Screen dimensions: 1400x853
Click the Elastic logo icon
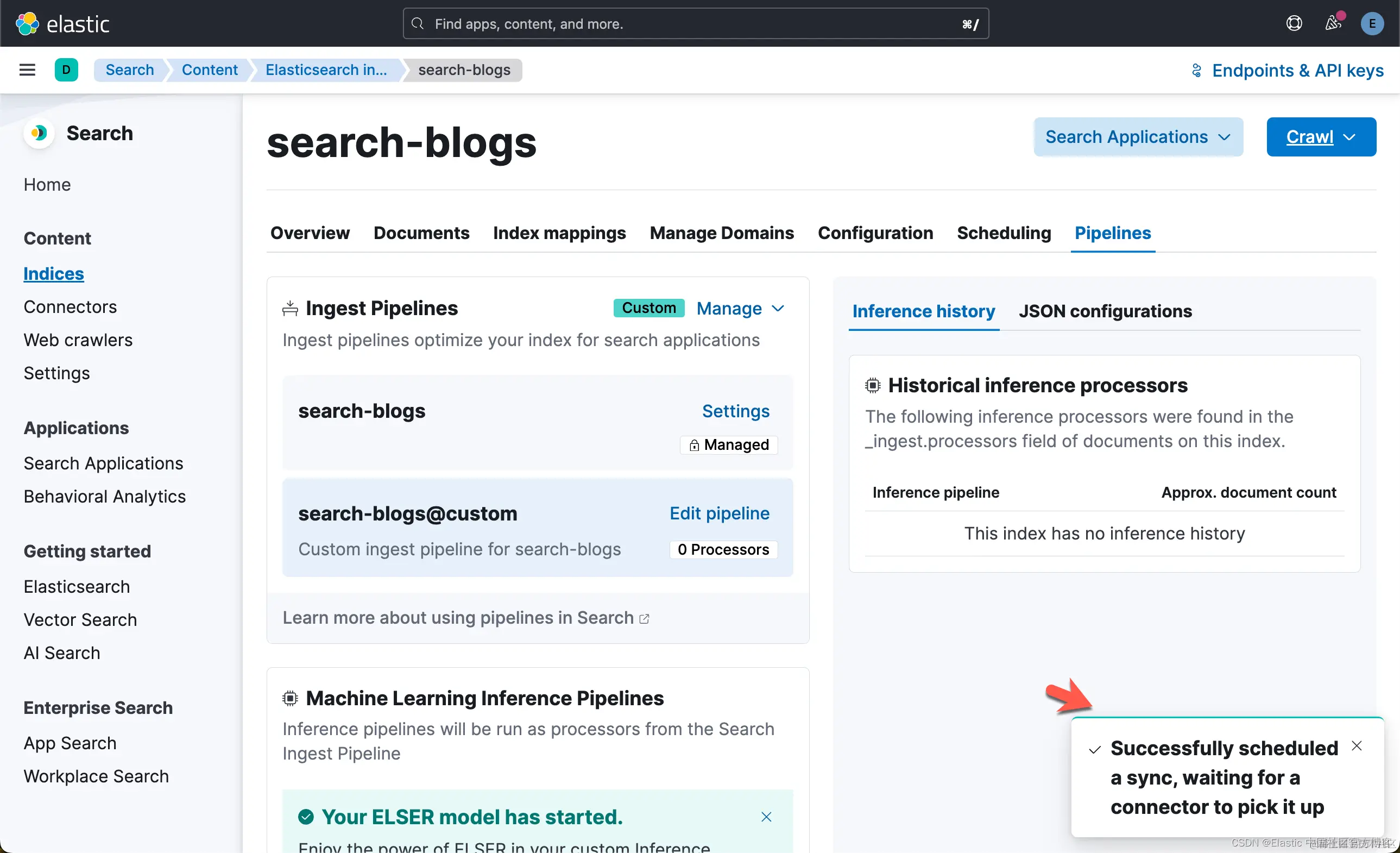point(27,24)
